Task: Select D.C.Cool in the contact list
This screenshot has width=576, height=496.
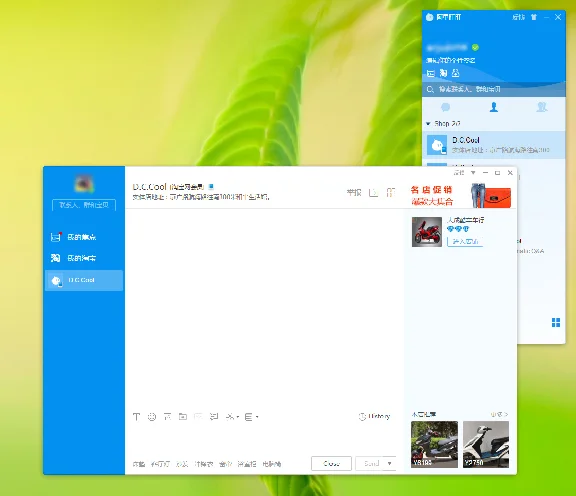Action: pos(494,145)
